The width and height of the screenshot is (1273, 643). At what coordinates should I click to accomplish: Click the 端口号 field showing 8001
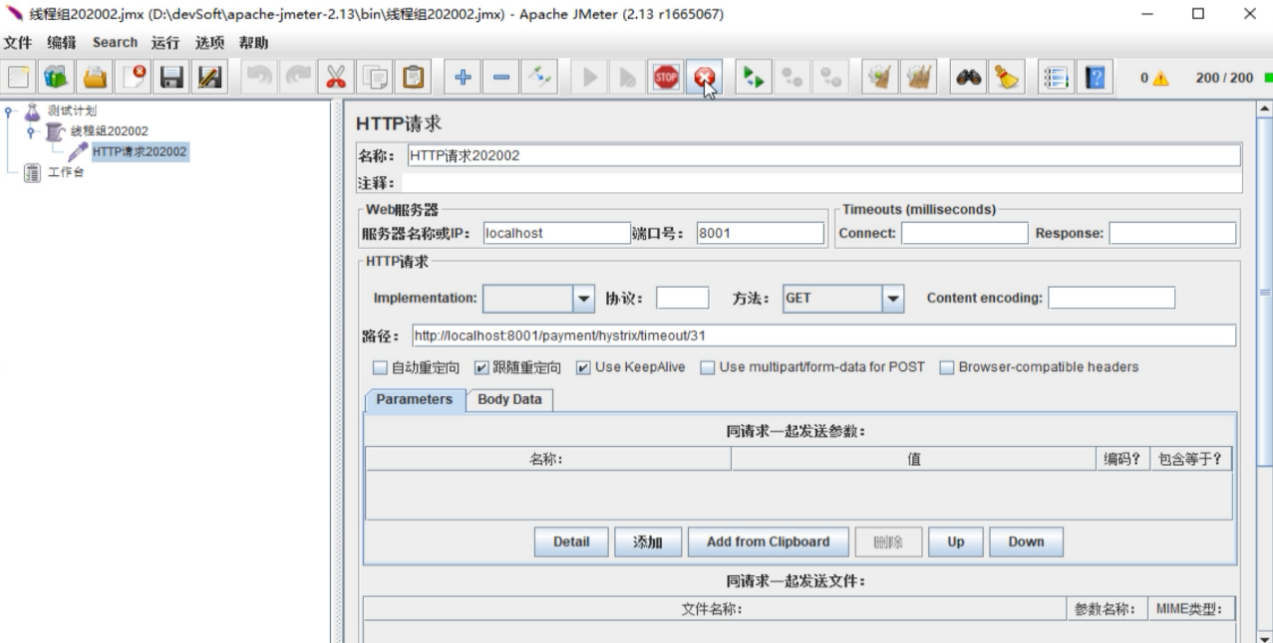758,233
